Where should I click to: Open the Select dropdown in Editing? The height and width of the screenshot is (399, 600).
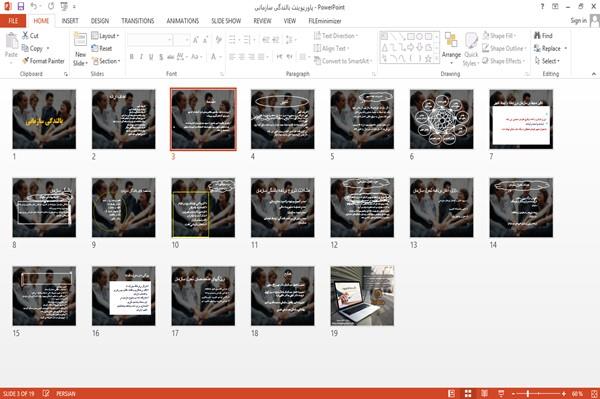pos(547,61)
